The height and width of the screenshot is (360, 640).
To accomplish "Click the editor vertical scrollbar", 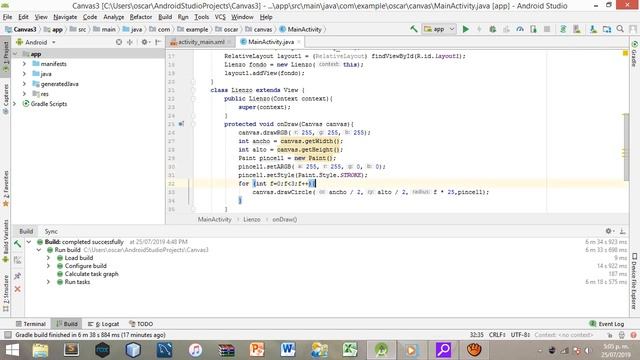I will click(x=626, y=147).
